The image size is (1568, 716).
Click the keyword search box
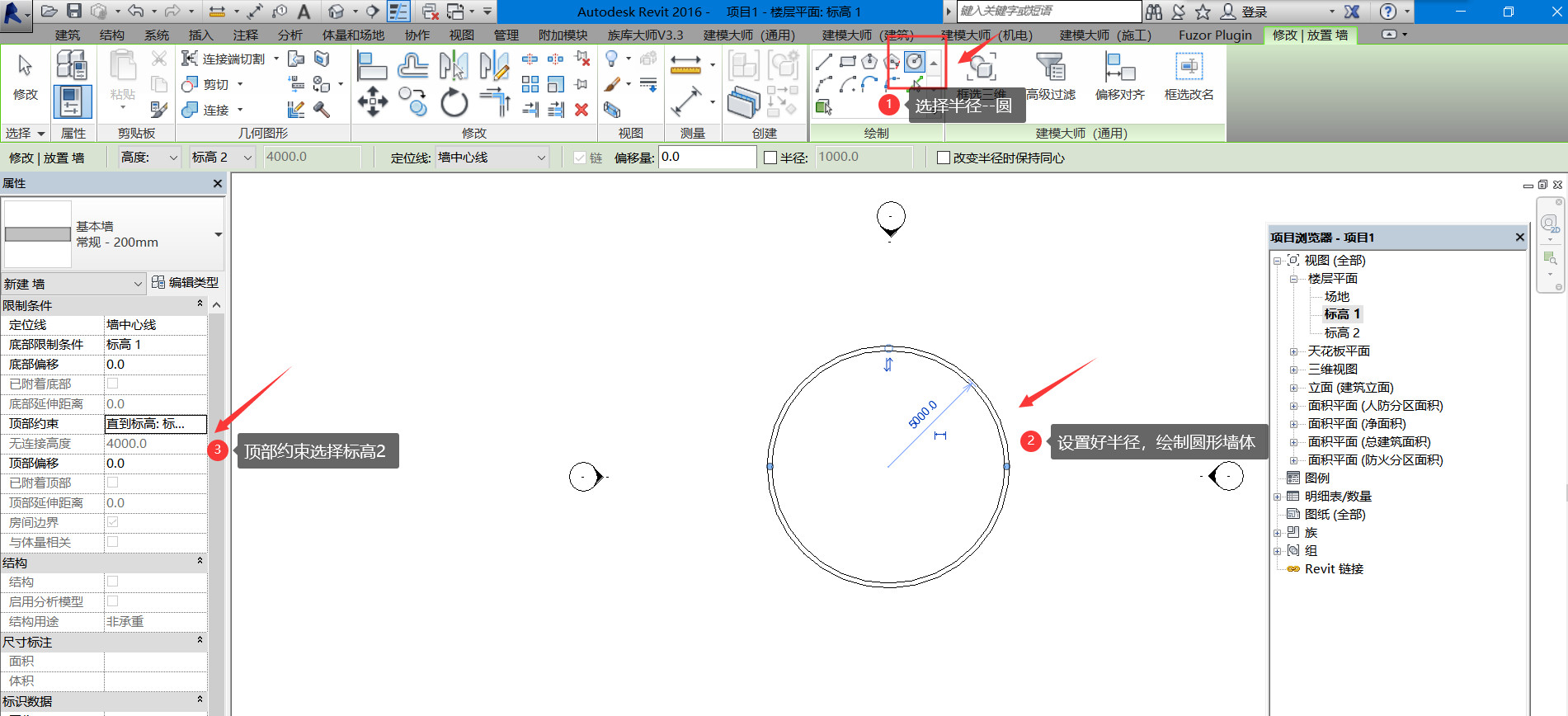(1048, 12)
